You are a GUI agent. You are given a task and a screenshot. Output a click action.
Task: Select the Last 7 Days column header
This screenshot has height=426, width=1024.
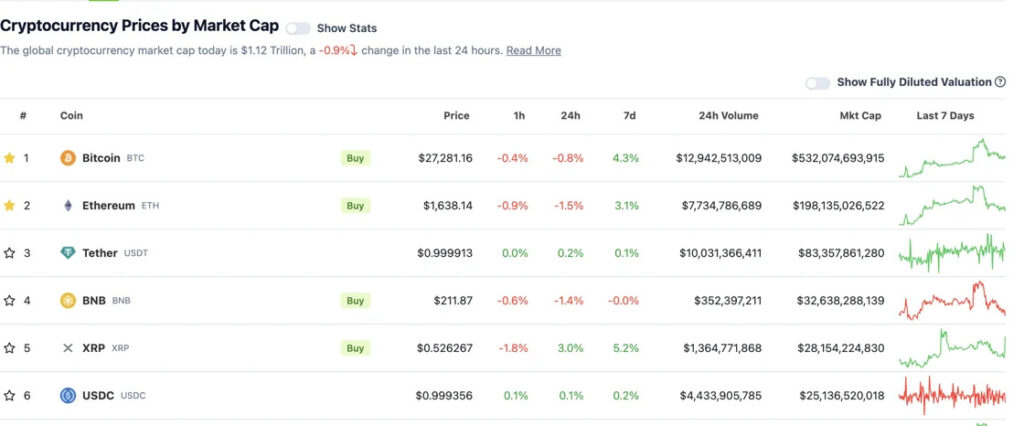point(945,116)
